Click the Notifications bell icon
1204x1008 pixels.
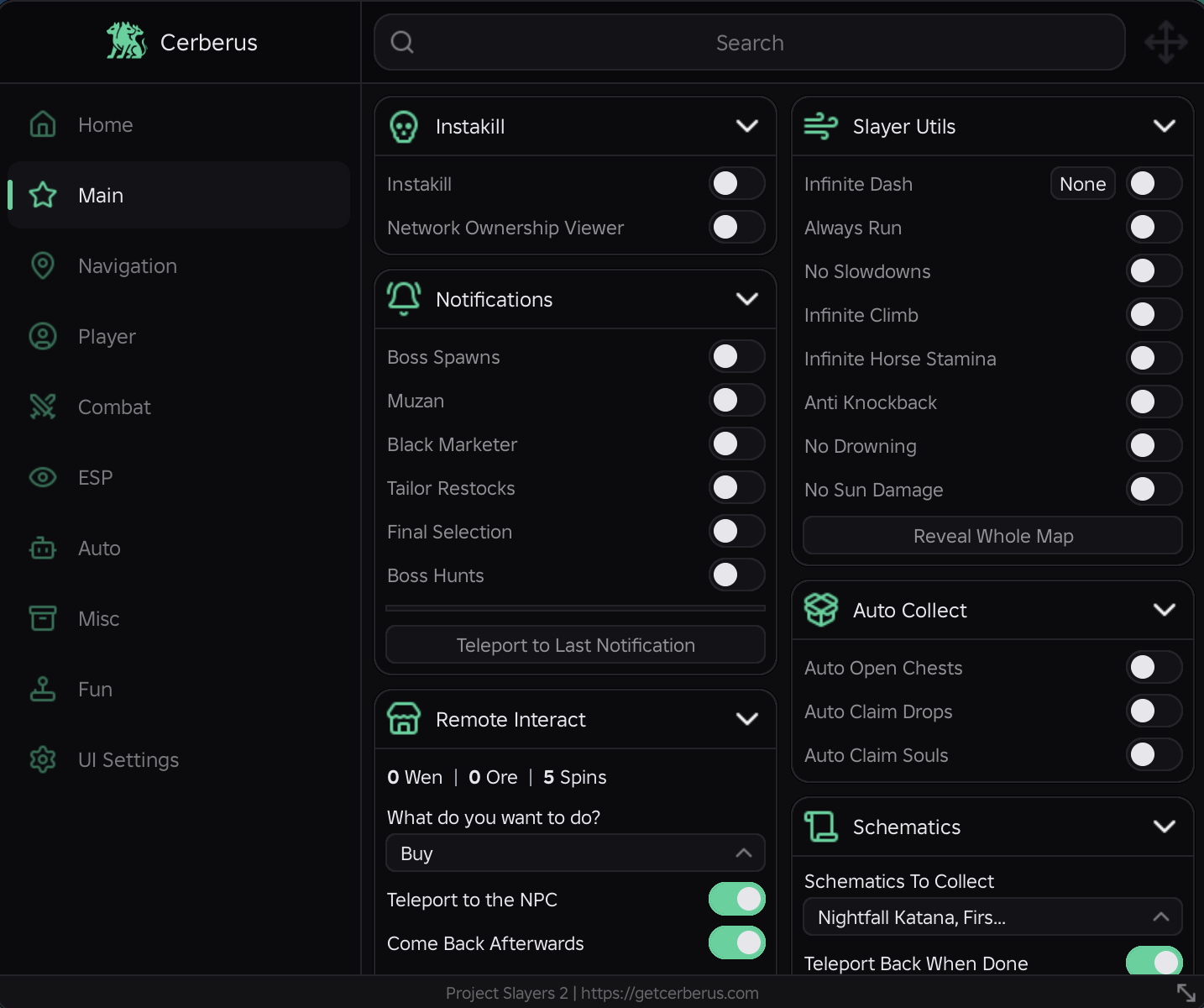(x=404, y=299)
